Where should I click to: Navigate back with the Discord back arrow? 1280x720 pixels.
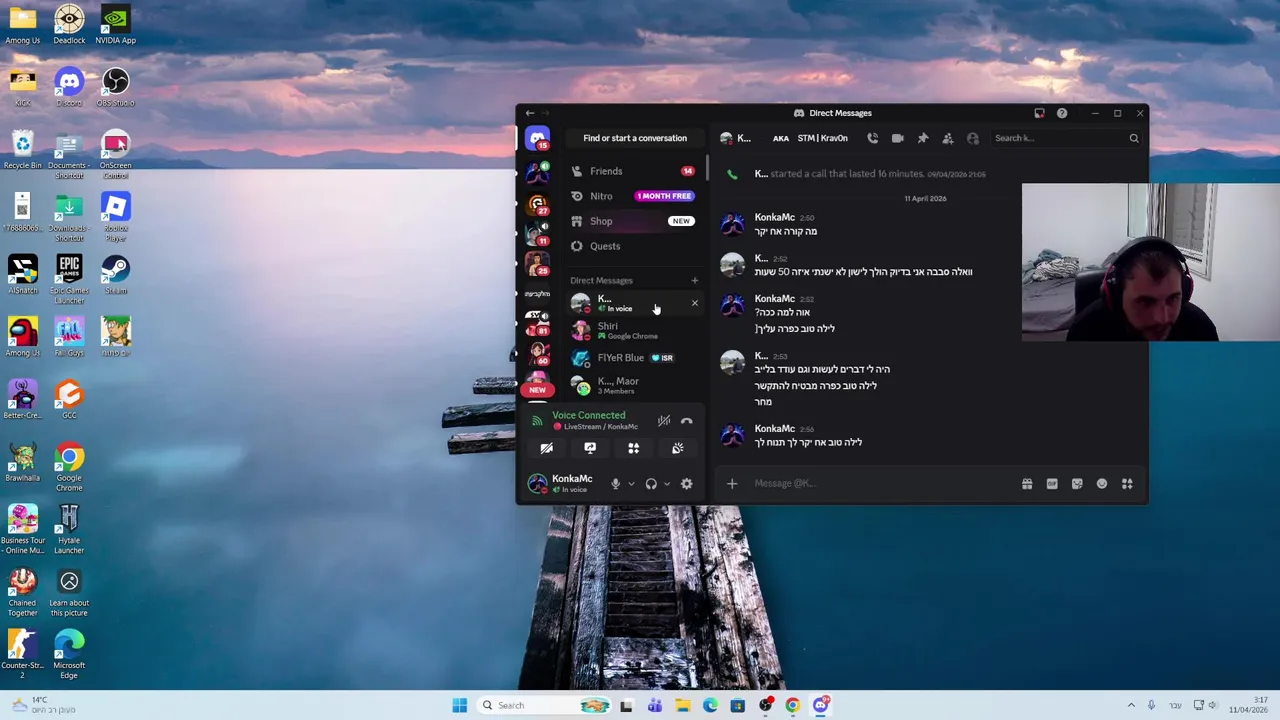[529, 113]
